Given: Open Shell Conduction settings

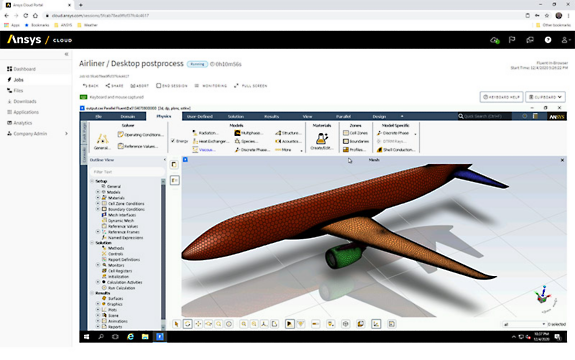Looking at the screenshot, I should (x=396, y=150).
